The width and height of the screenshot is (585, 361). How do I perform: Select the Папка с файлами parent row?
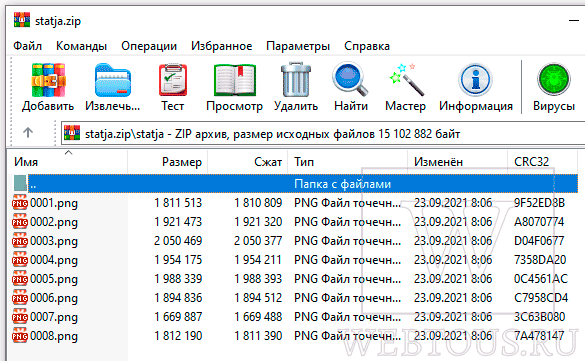point(303,183)
